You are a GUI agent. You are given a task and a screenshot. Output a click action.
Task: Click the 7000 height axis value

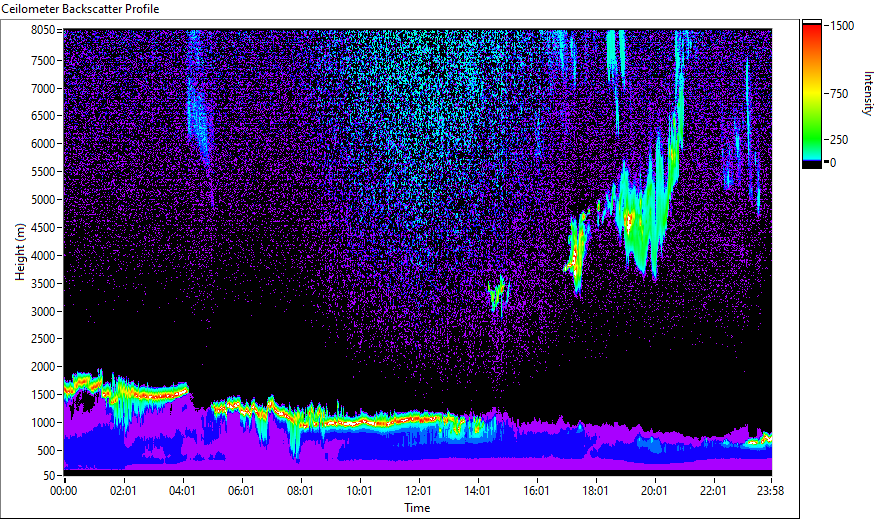(x=43, y=88)
